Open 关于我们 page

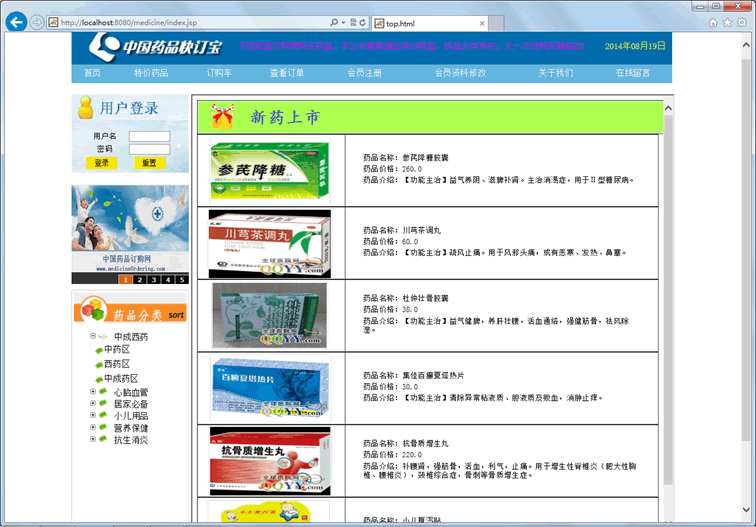(x=556, y=73)
